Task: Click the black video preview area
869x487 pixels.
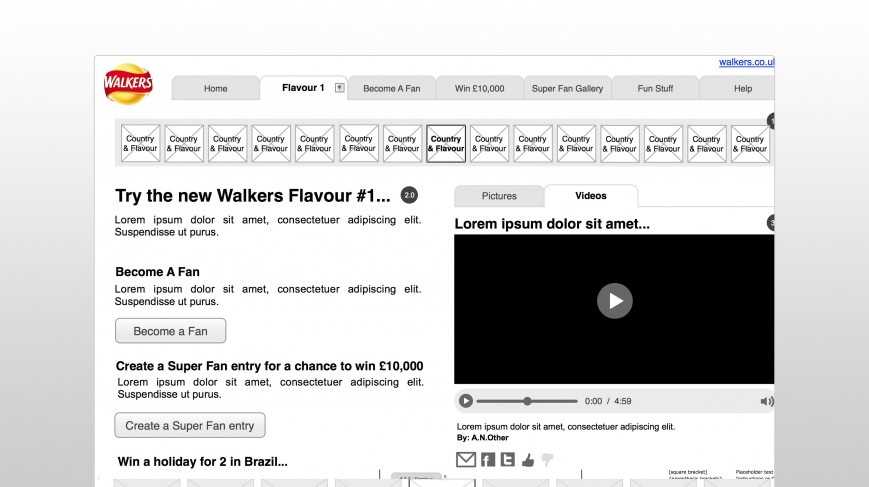Action: (x=614, y=309)
